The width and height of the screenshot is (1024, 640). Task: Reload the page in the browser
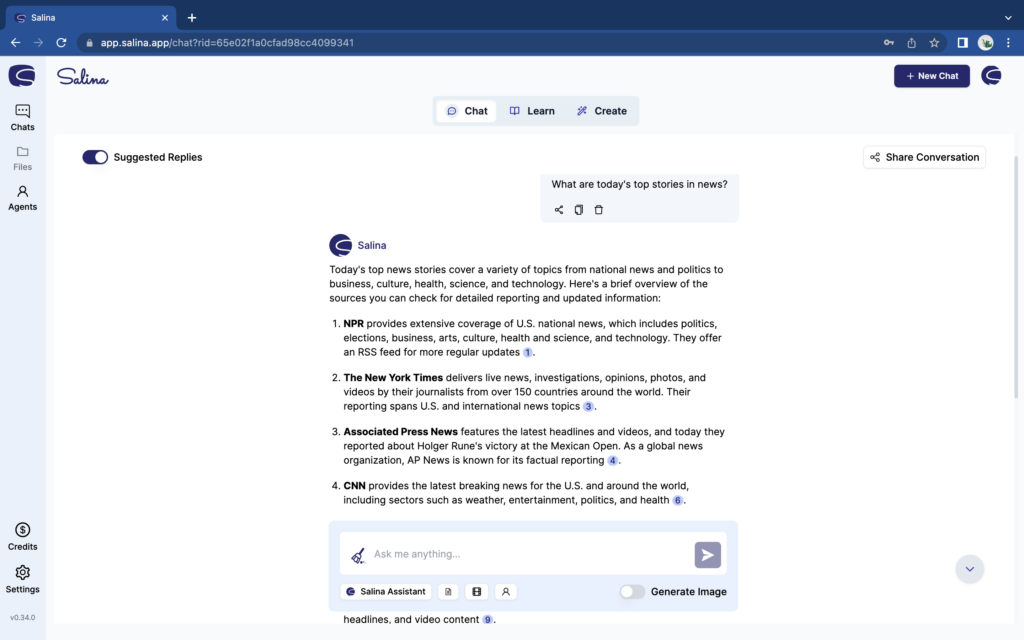coord(61,42)
